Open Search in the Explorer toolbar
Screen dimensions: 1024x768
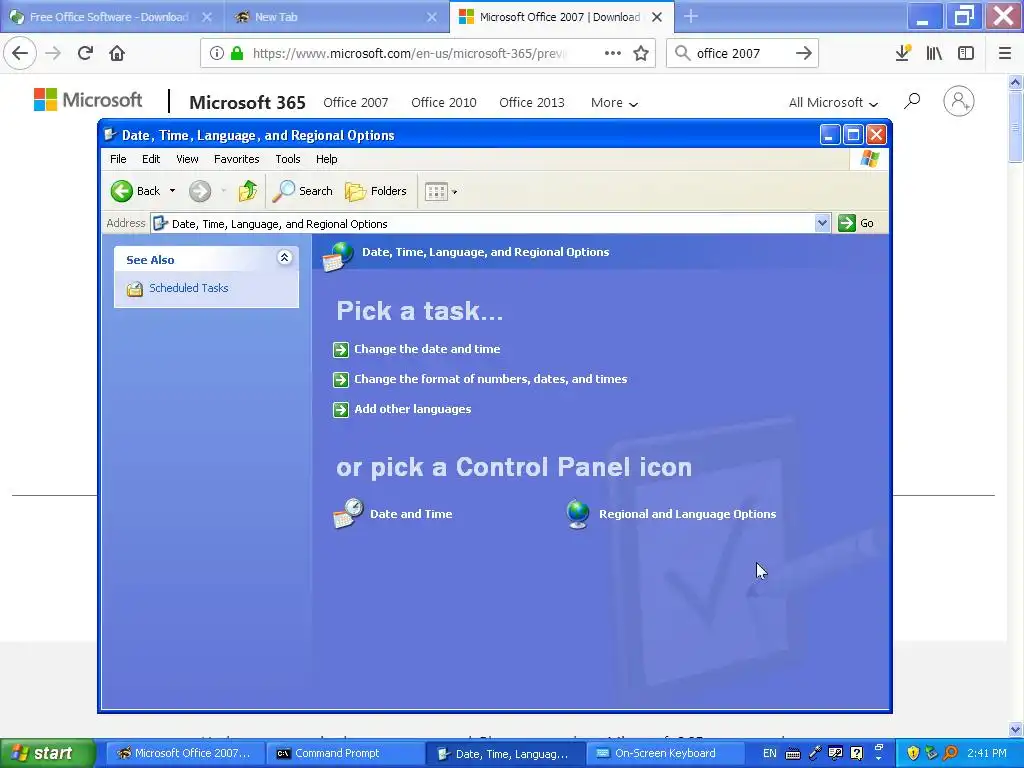(x=302, y=191)
